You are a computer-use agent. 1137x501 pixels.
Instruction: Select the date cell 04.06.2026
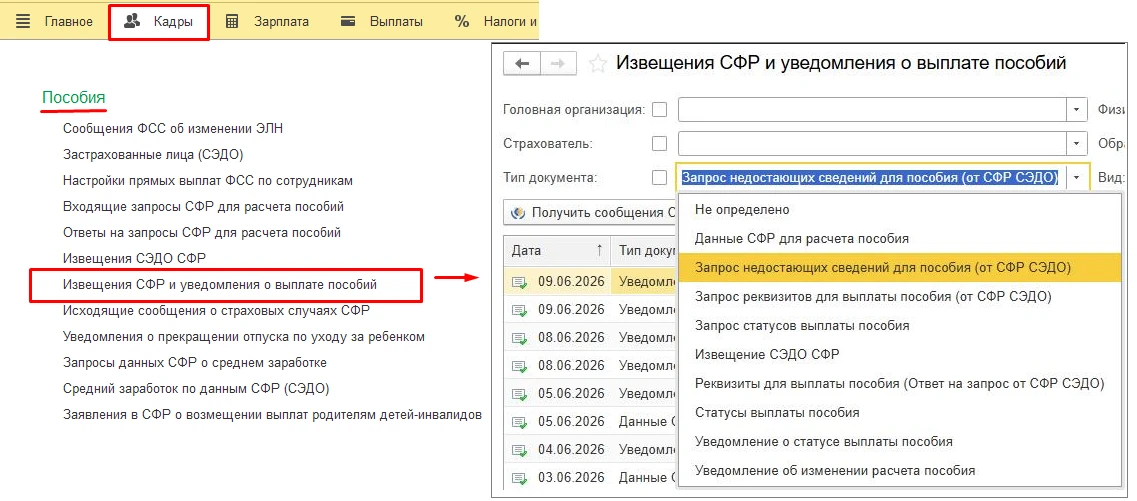[x=571, y=450]
